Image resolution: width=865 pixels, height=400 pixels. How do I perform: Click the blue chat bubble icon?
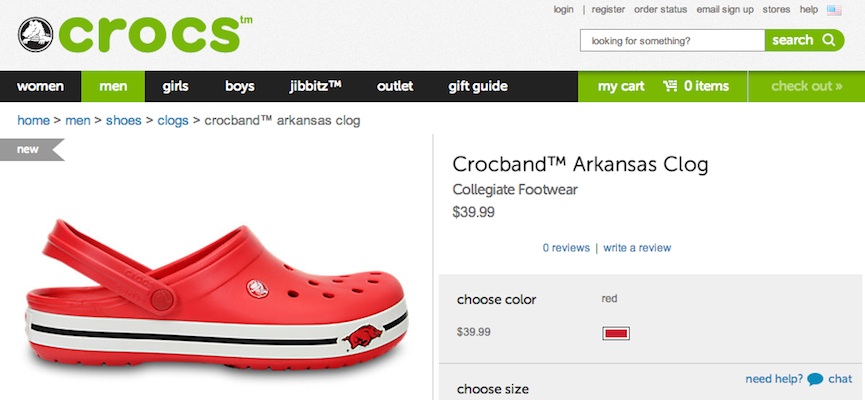pyautogui.click(x=815, y=380)
